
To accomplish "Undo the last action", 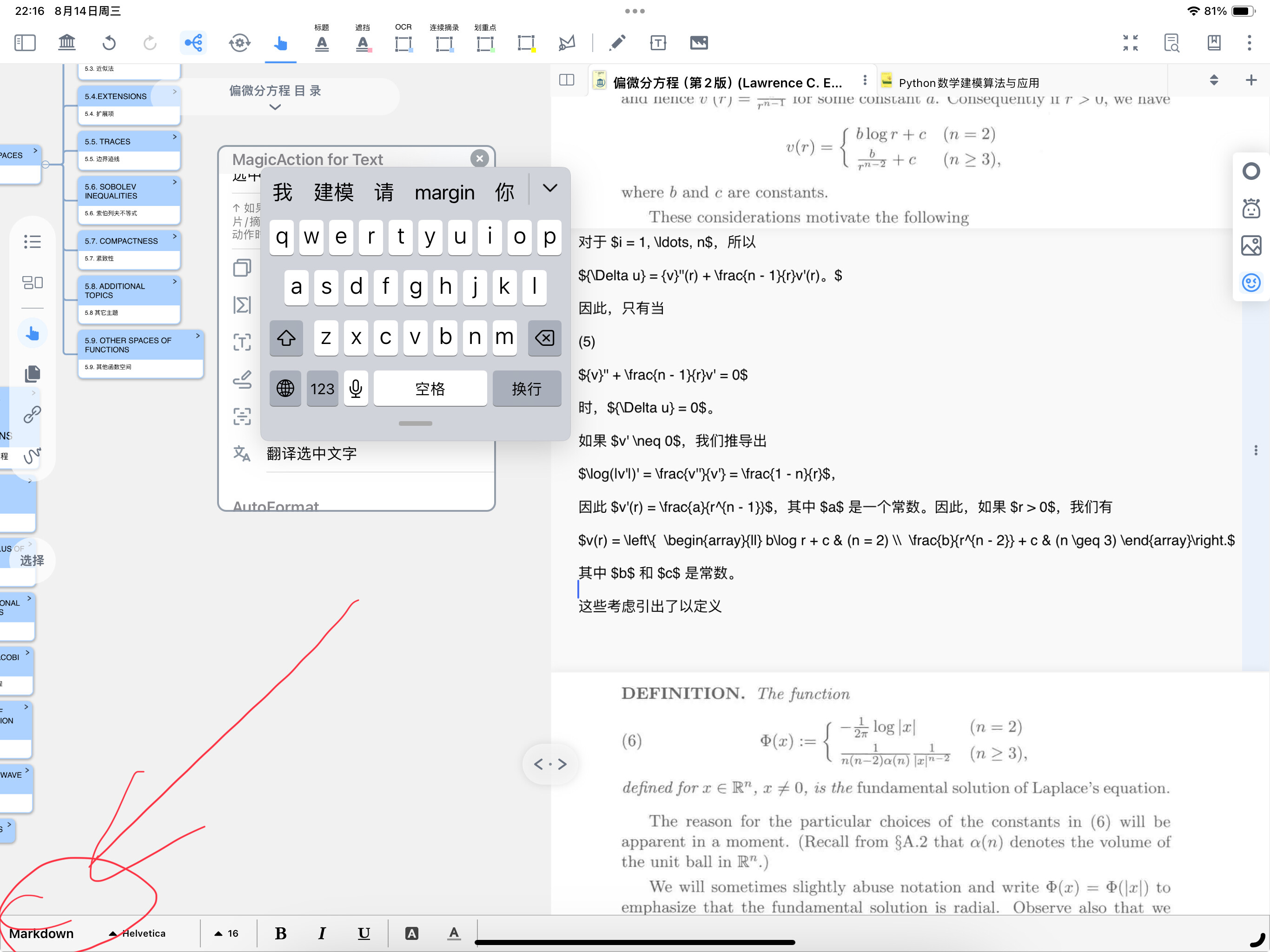I will pyautogui.click(x=109, y=42).
